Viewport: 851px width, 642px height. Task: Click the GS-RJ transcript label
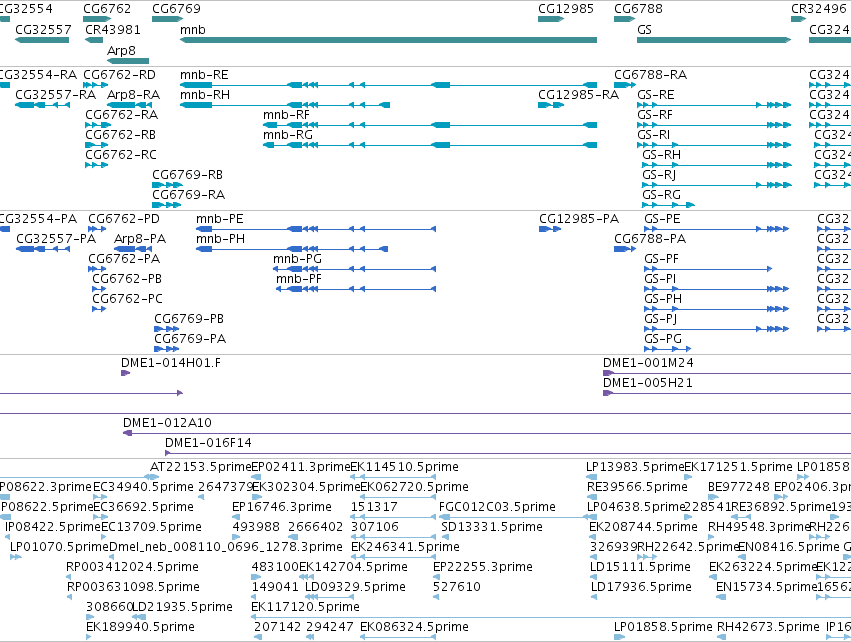pyautogui.click(x=659, y=175)
